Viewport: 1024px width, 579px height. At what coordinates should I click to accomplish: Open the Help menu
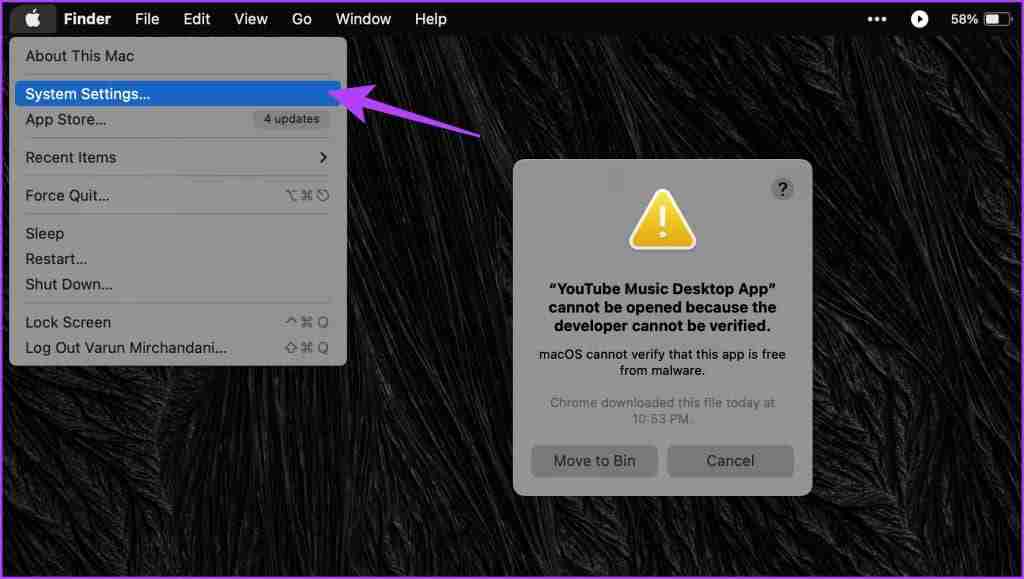(x=430, y=20)
